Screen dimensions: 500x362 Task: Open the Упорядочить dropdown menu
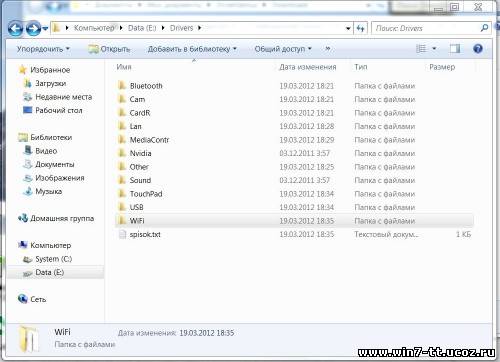click(x=43, y=49)
